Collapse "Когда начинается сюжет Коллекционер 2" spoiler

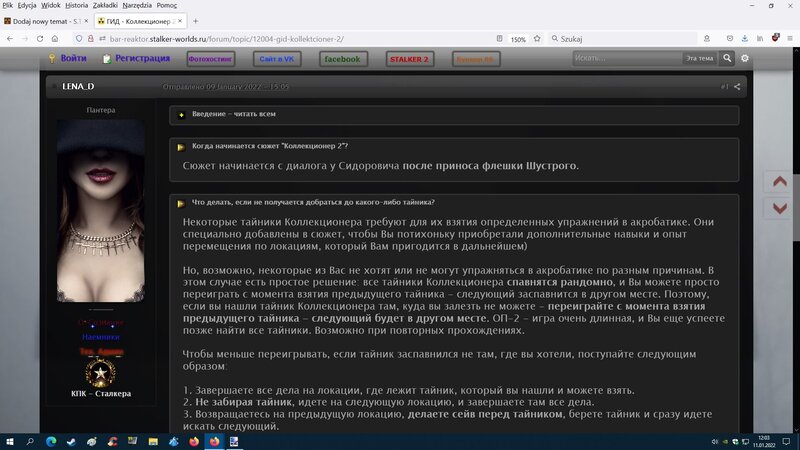coord(182,147)
